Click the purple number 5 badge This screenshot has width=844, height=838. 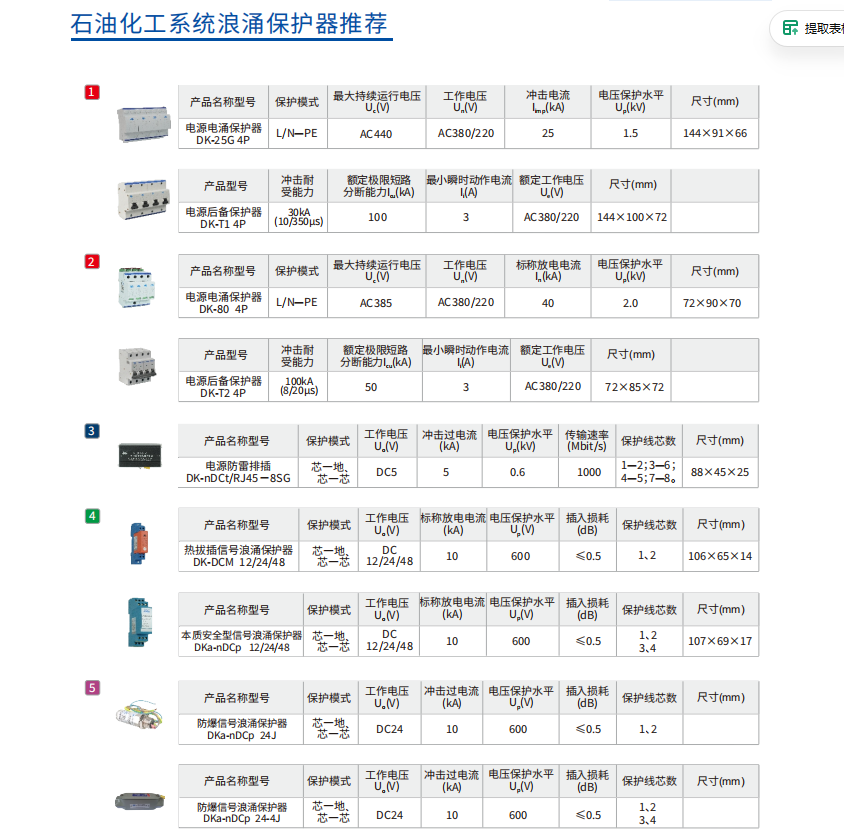point(93,688)
